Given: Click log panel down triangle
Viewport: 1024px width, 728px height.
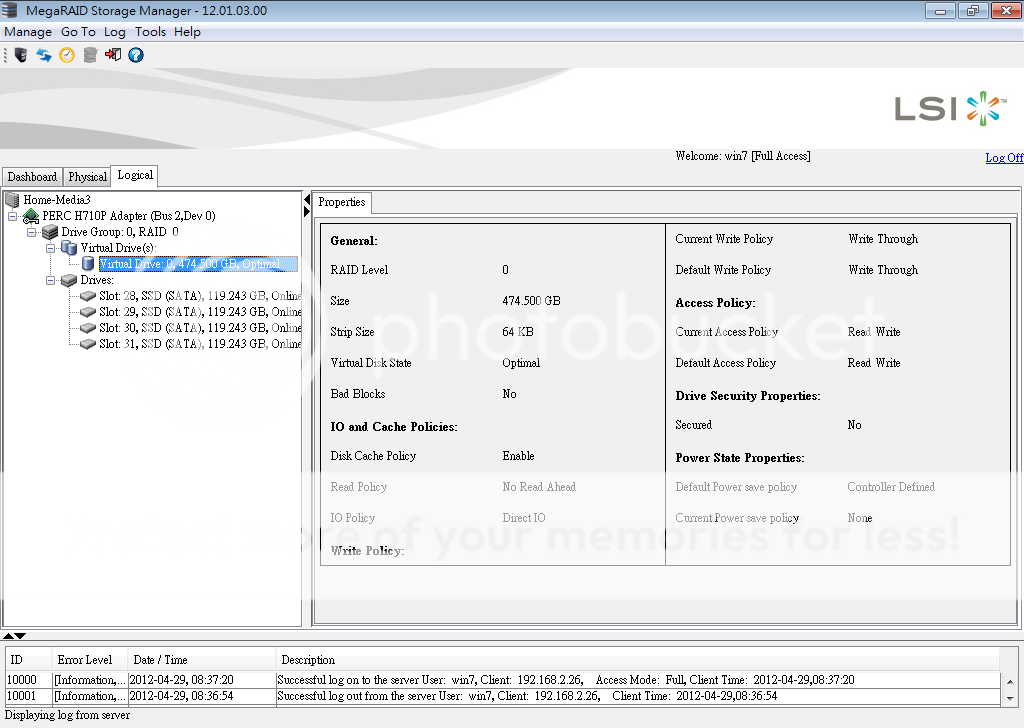Looking at the screenshot, I should coord(20,635).
